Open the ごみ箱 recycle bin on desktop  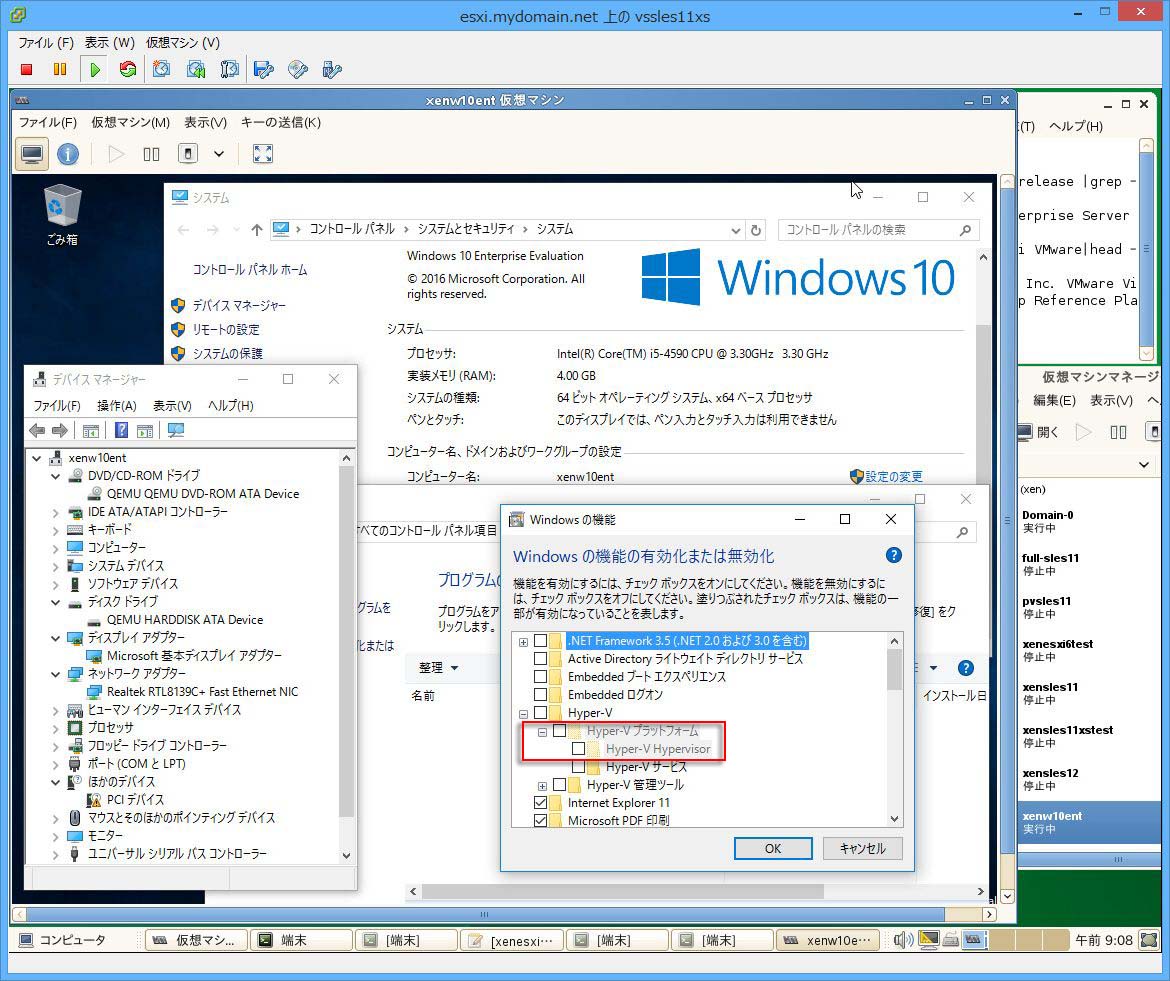tap(62, 215)
